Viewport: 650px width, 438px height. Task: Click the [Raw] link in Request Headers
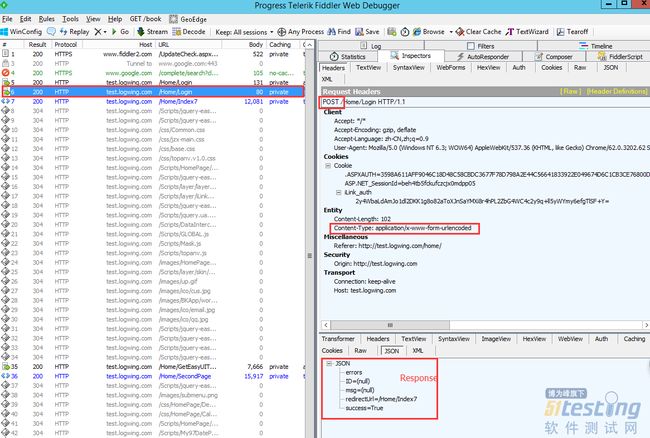(x=570, y=92)
